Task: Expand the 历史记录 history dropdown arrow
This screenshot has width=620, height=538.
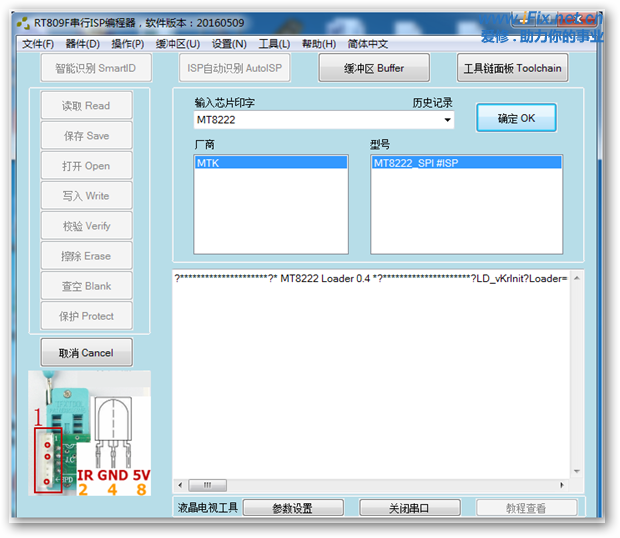Action: (447, 120)
